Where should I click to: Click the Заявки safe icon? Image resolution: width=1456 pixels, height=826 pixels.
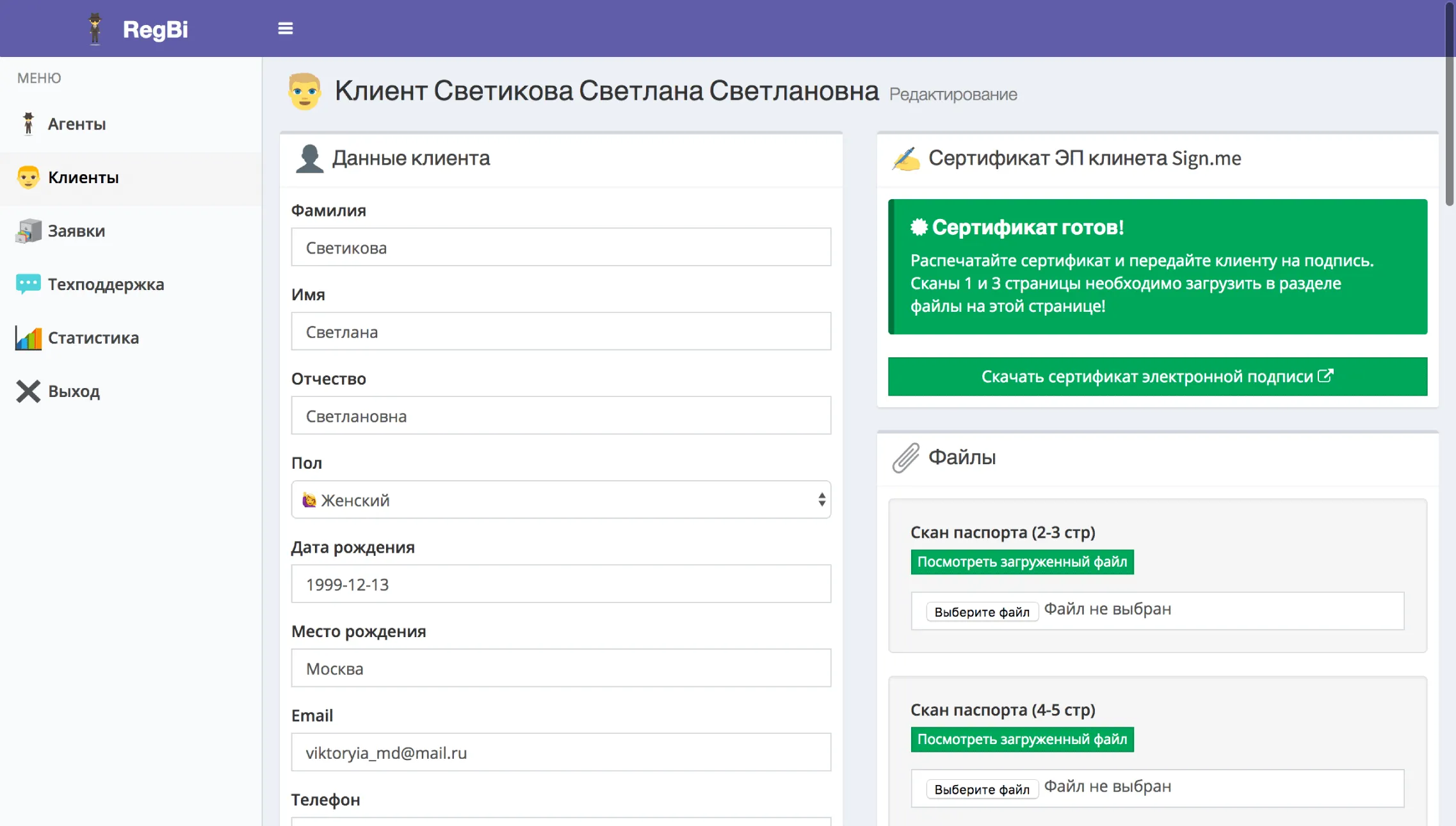click(27, 231)
